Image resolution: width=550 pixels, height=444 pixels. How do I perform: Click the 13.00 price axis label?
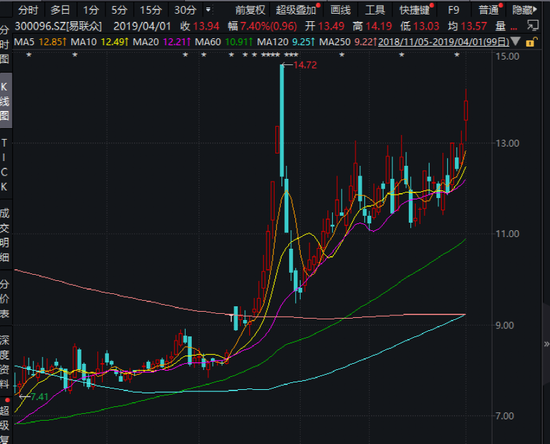(x=507, y=143)
